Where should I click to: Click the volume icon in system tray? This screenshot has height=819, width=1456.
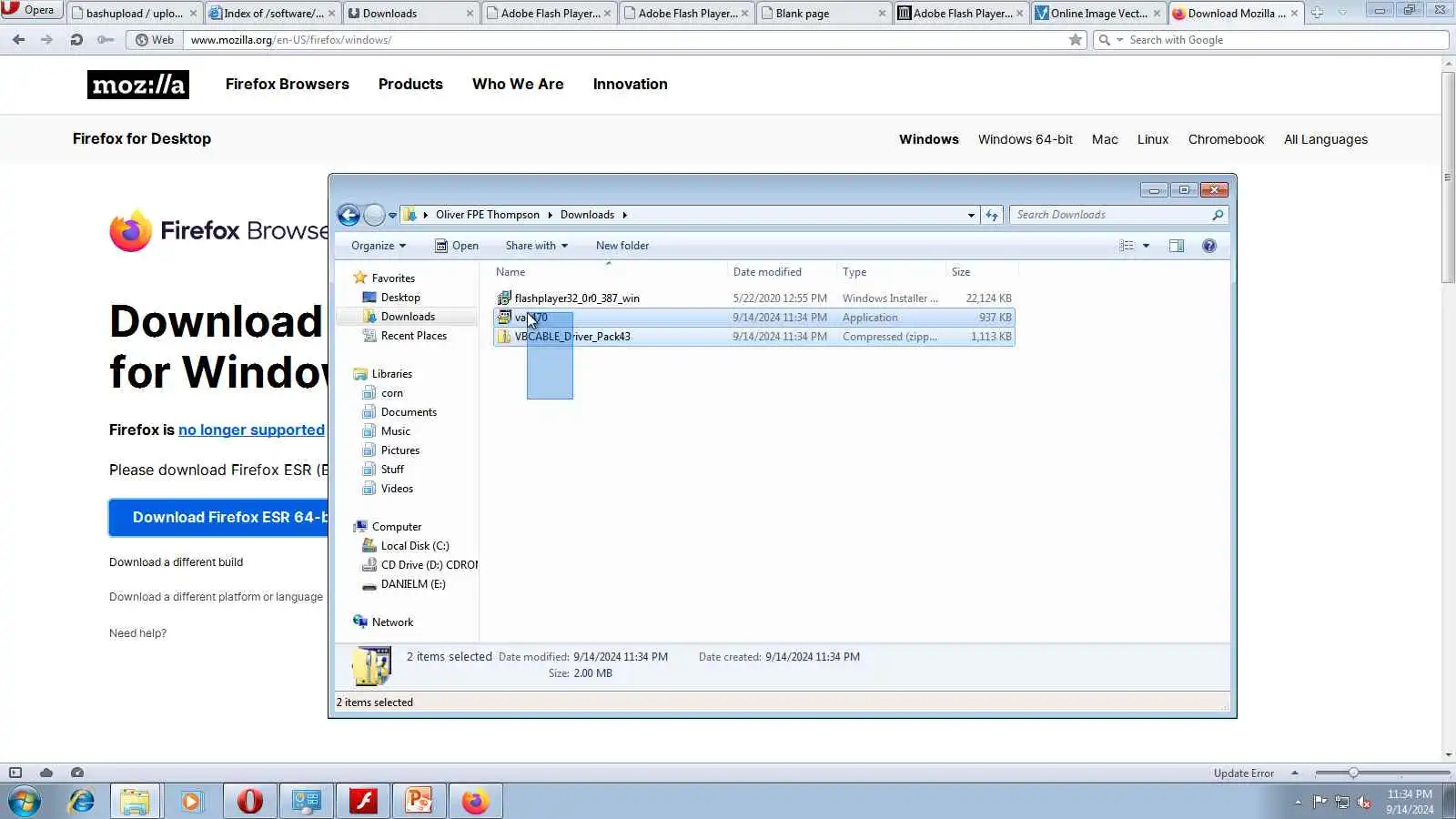1364,802
